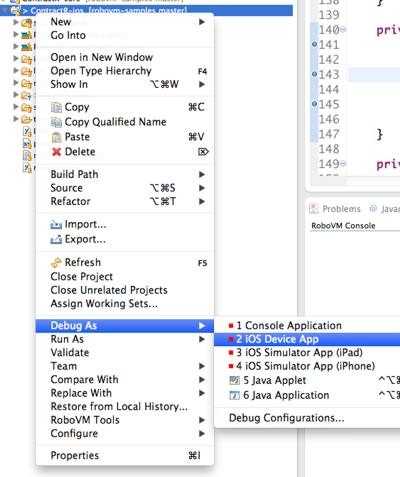Click the Java Application icon

pyautogui.click(x=235, y=395)
